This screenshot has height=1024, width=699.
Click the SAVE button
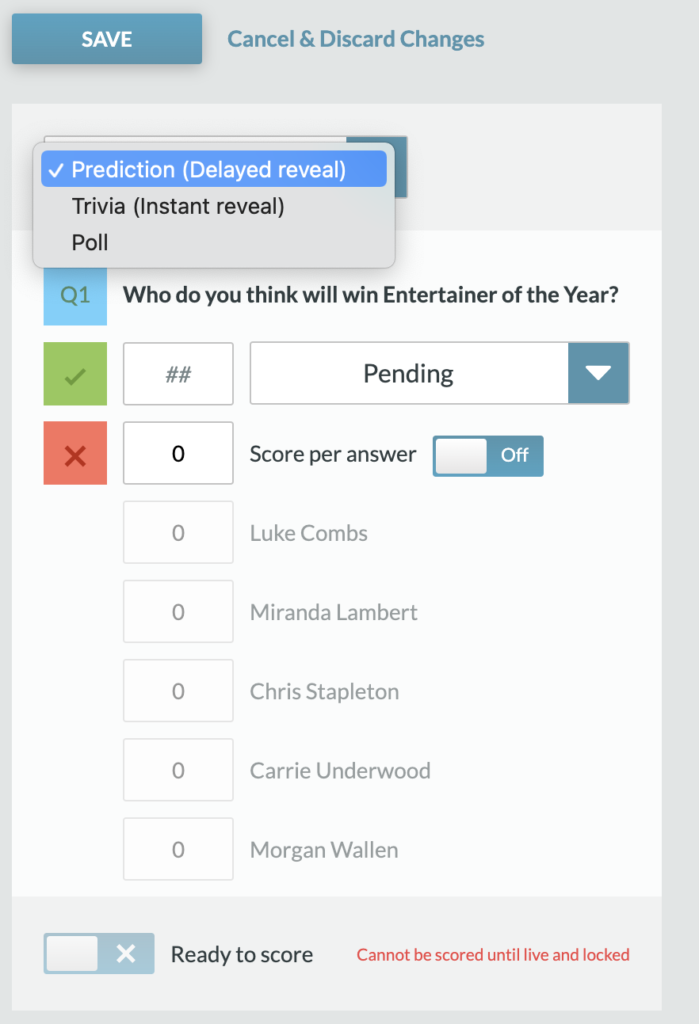pos(106,39)
